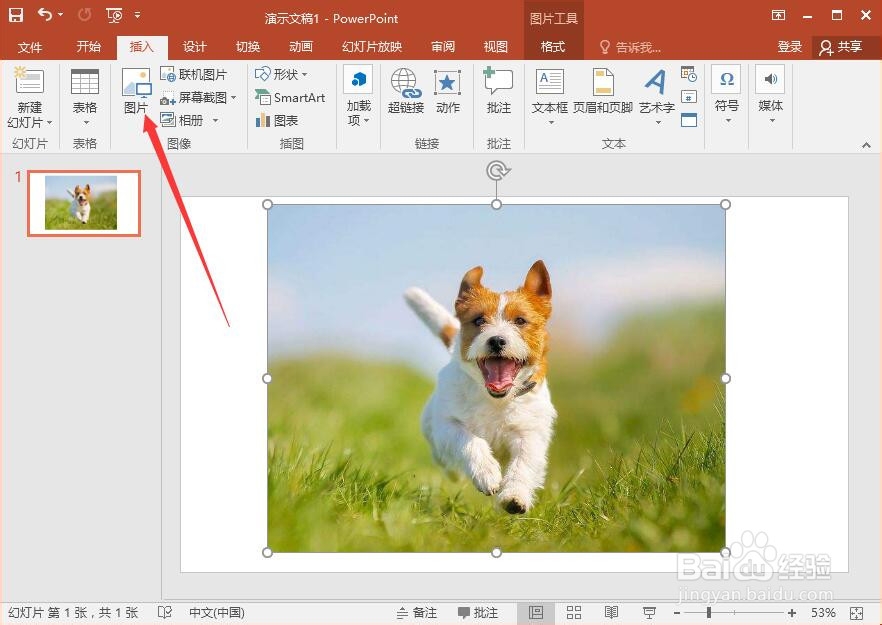Expand the 新建幻灯片 dropdown arrow
The image size is (882, 625).
(50, 122)
